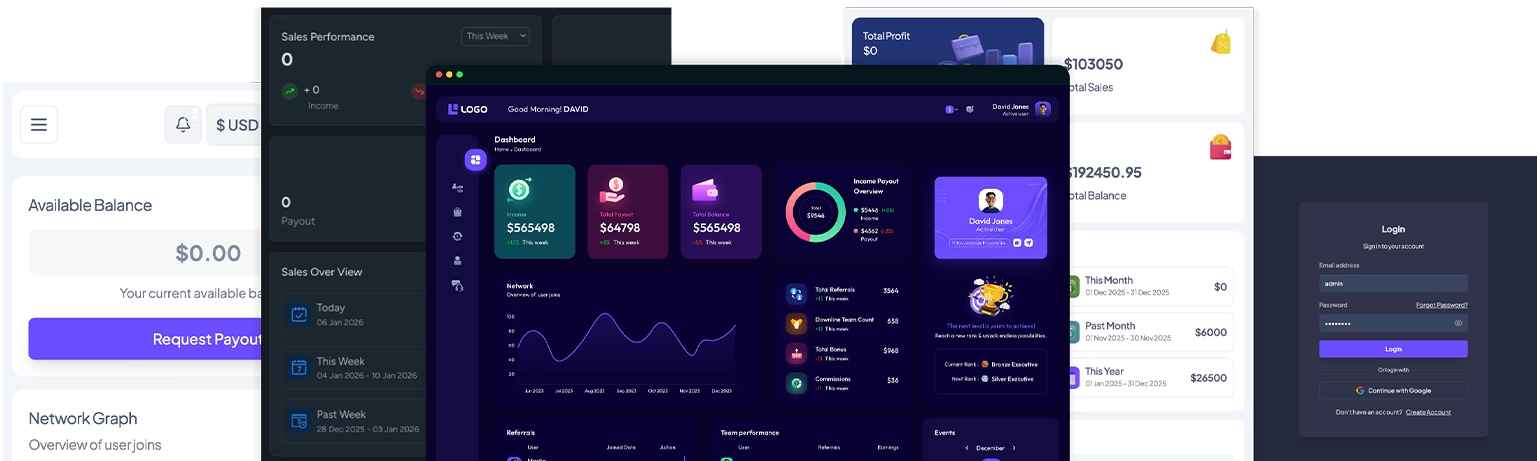This screenshot has width=1540, height=461.
Task: Open the shopping bag icon in sidebar
Action: coord(457,212)
